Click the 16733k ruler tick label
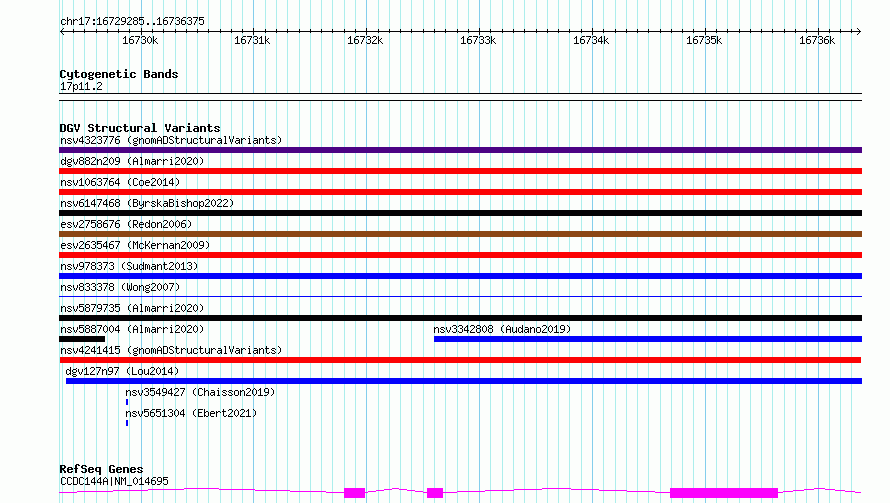 (x=478, y=40)
